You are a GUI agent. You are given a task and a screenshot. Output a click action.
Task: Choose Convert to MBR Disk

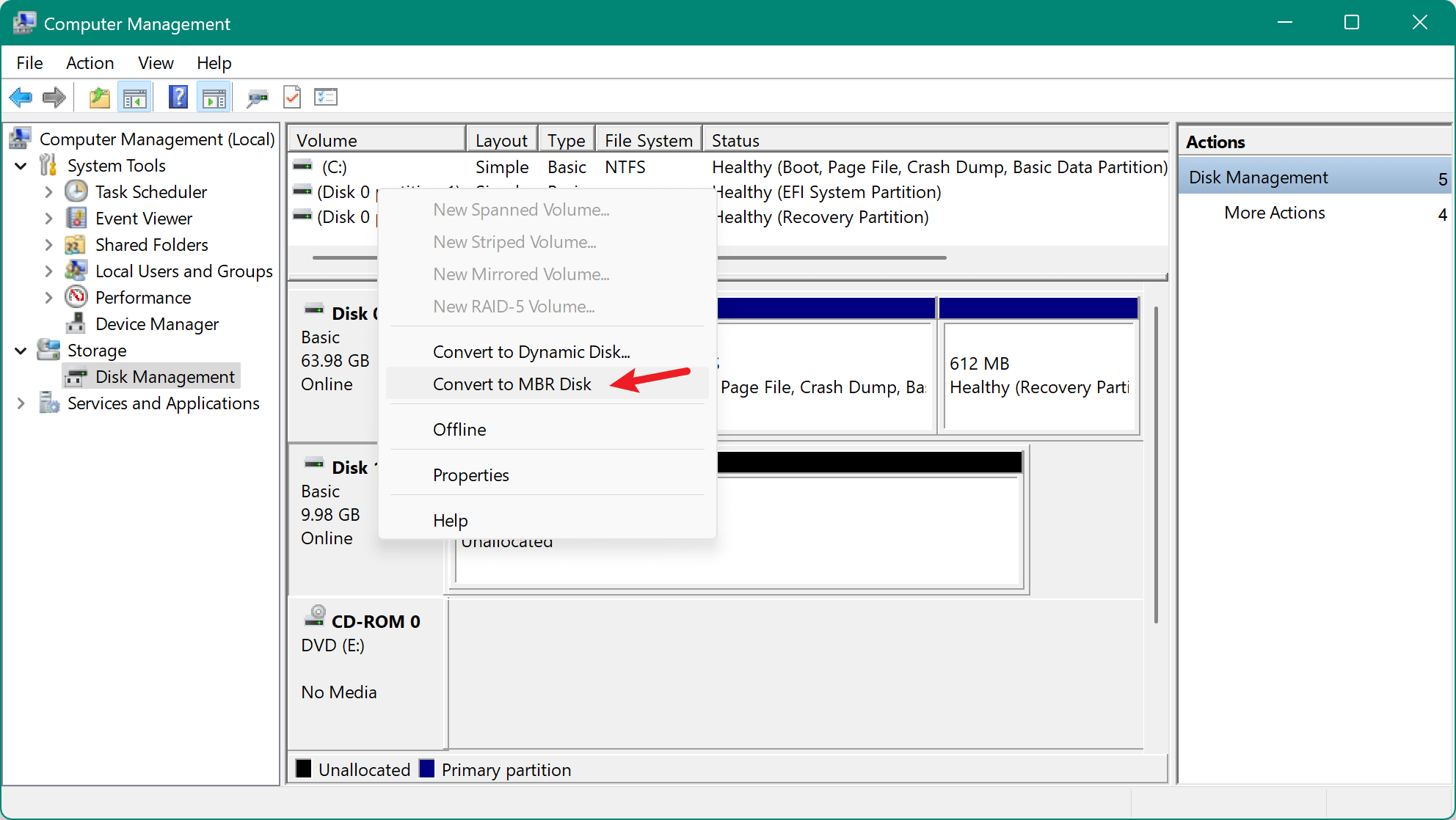coord(512,384)
